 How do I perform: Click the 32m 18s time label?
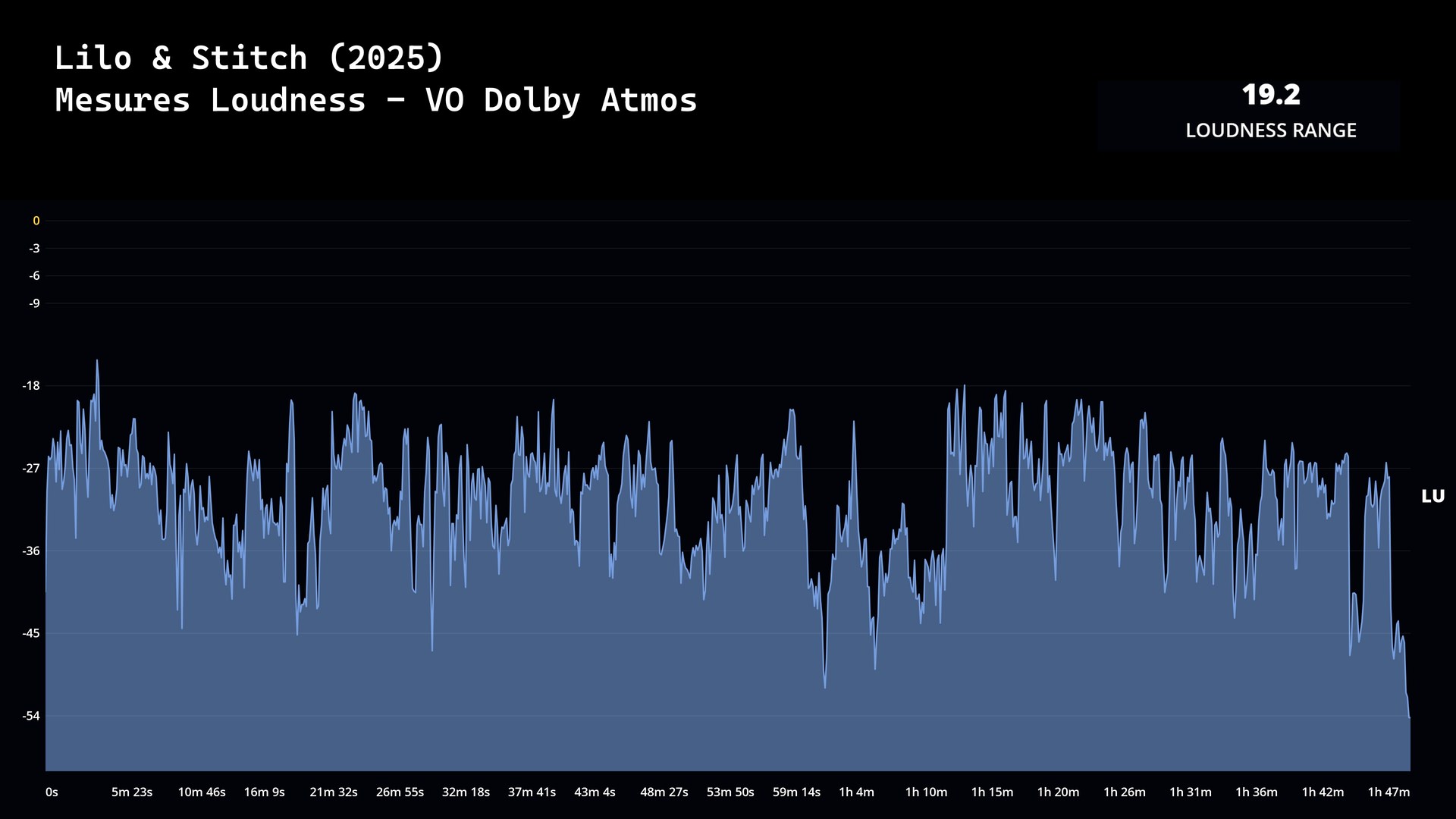(x=466, y=792)
